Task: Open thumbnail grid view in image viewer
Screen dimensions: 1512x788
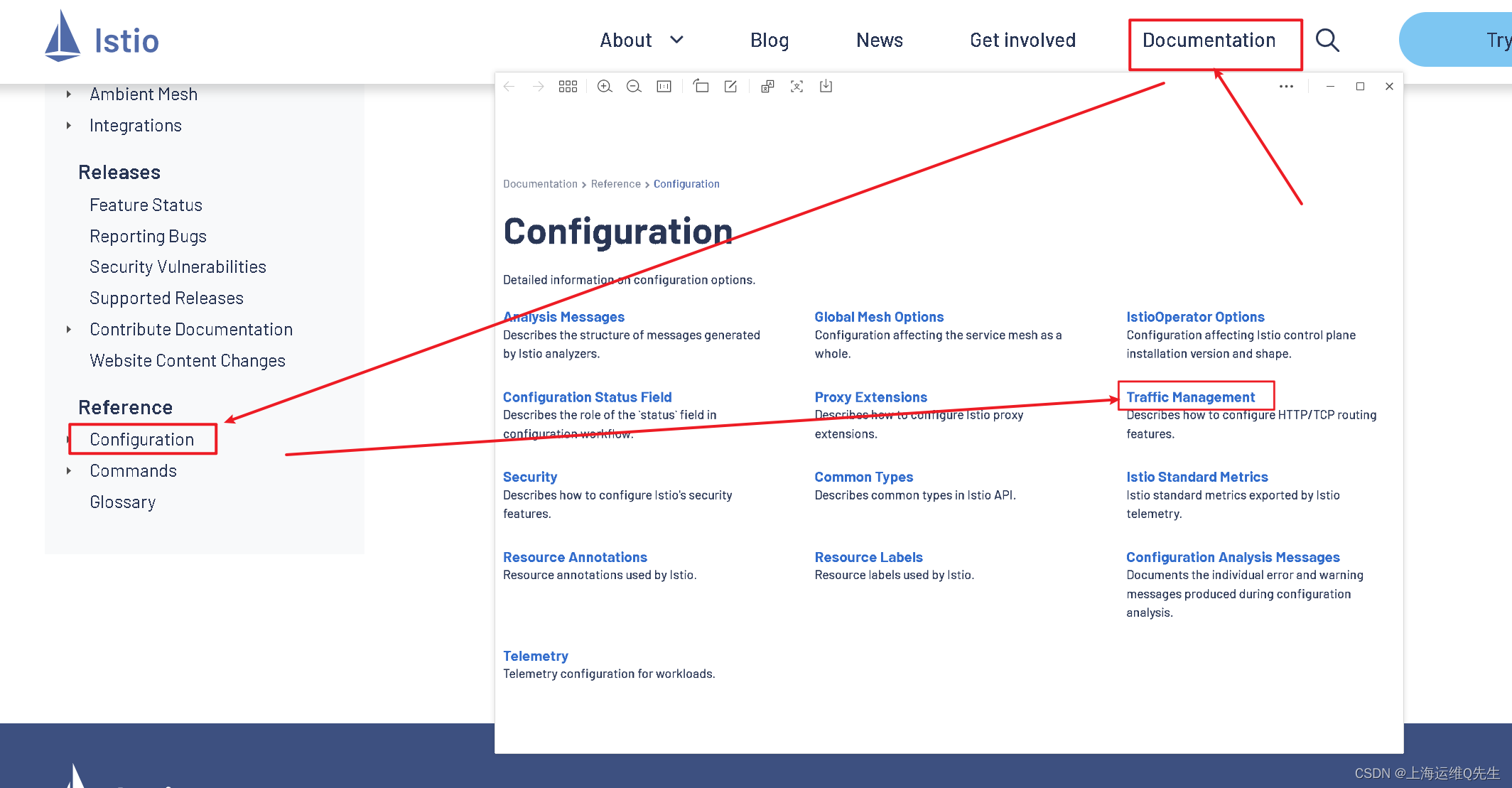Action: pos(568,87)
